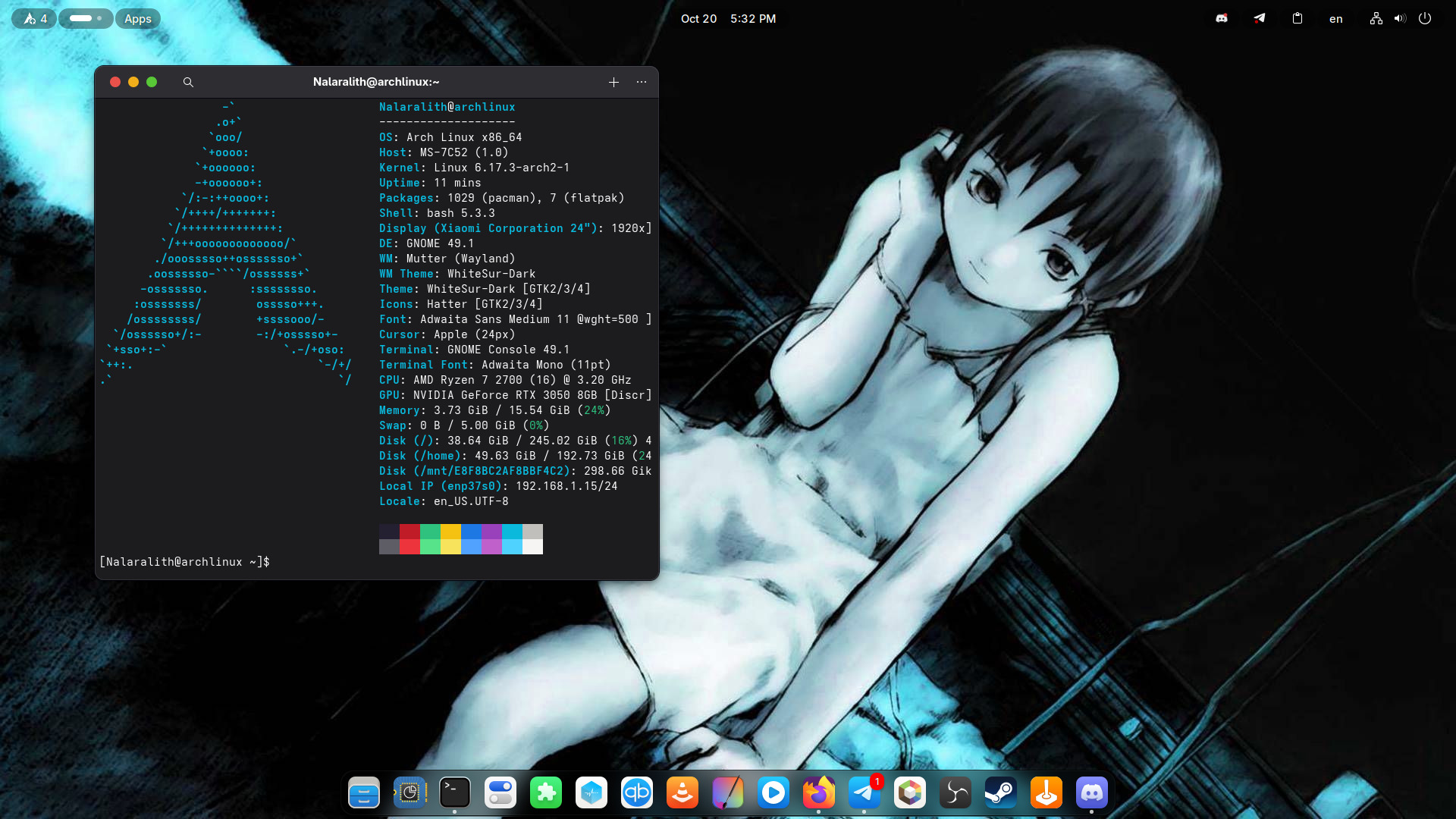
Task: Launch OBS Studio from the dock
Action: click(955, 793)
